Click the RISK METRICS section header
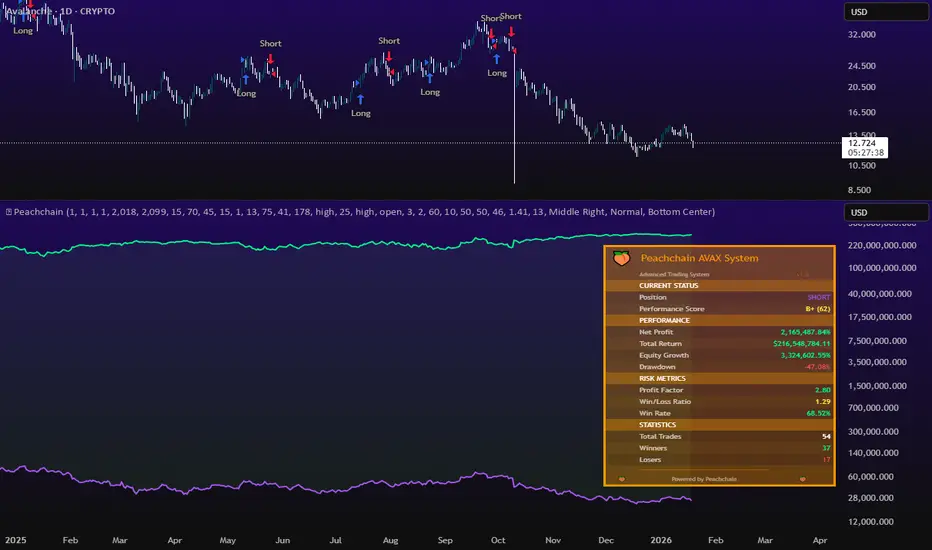The width and height of the screenshot is (932, 550). tap(662, 378)
